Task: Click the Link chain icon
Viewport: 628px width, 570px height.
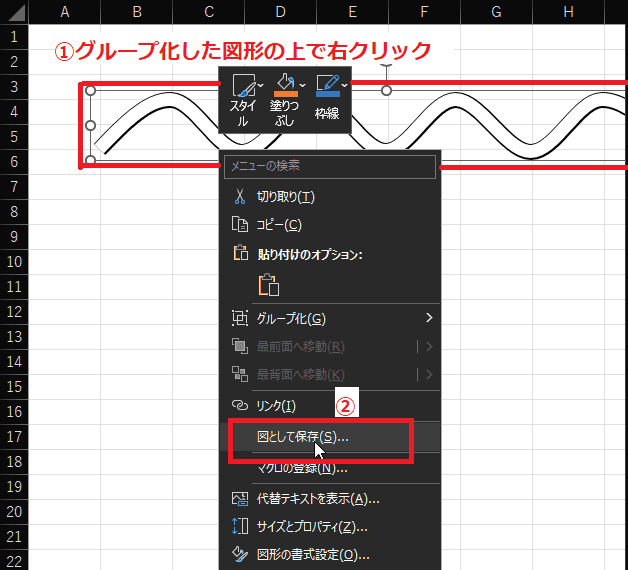Action: tap(239, 405)
